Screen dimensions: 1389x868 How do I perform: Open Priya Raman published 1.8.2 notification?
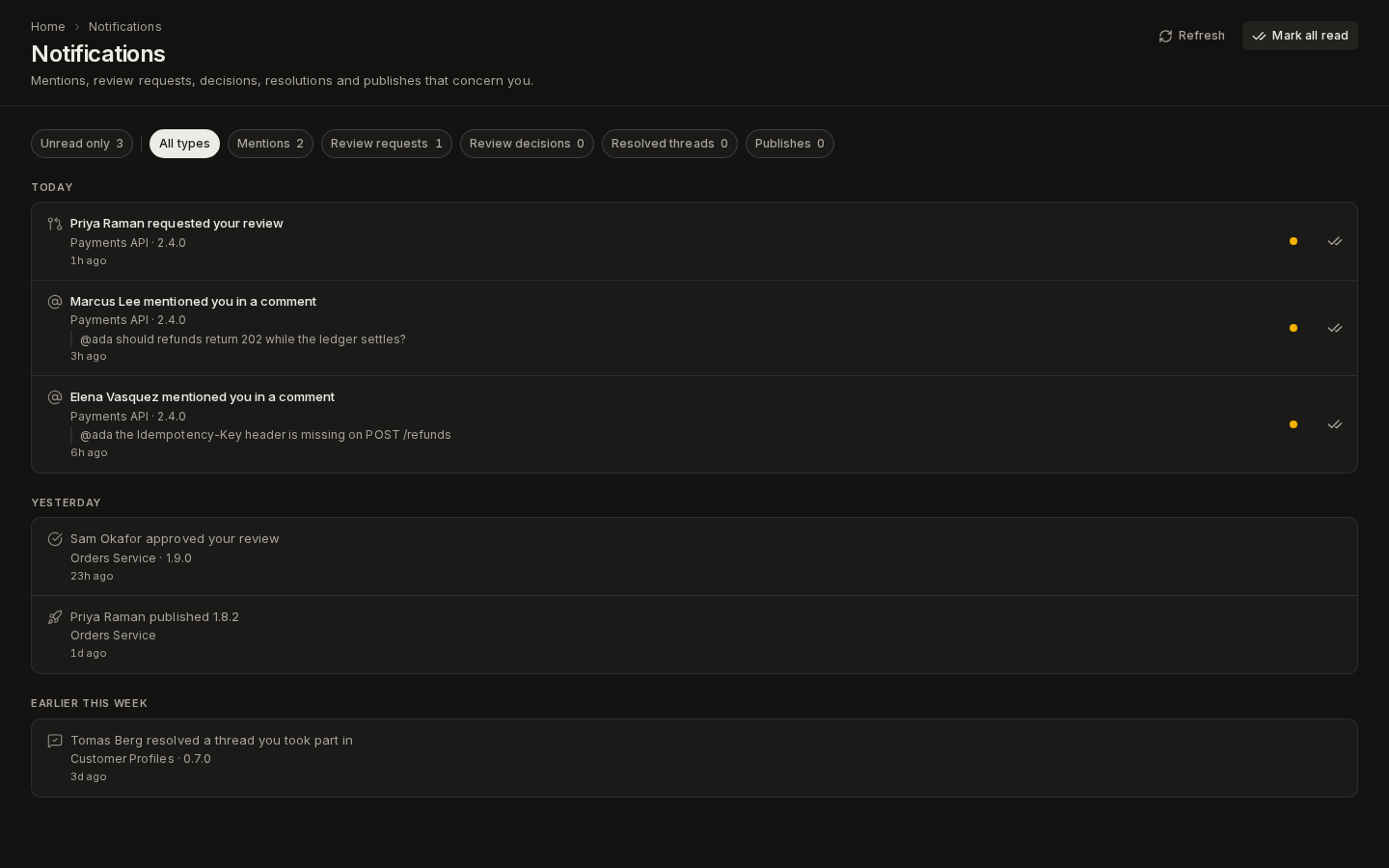pos(694,635)
